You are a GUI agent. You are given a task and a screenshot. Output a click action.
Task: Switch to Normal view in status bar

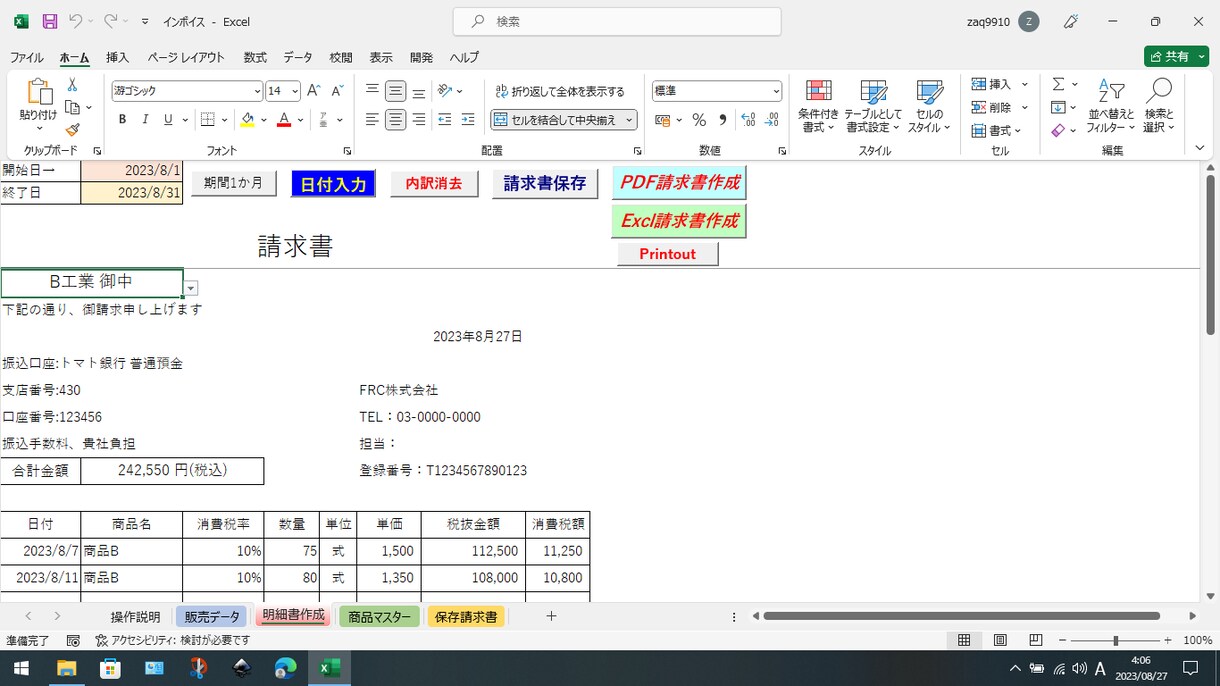964,640
